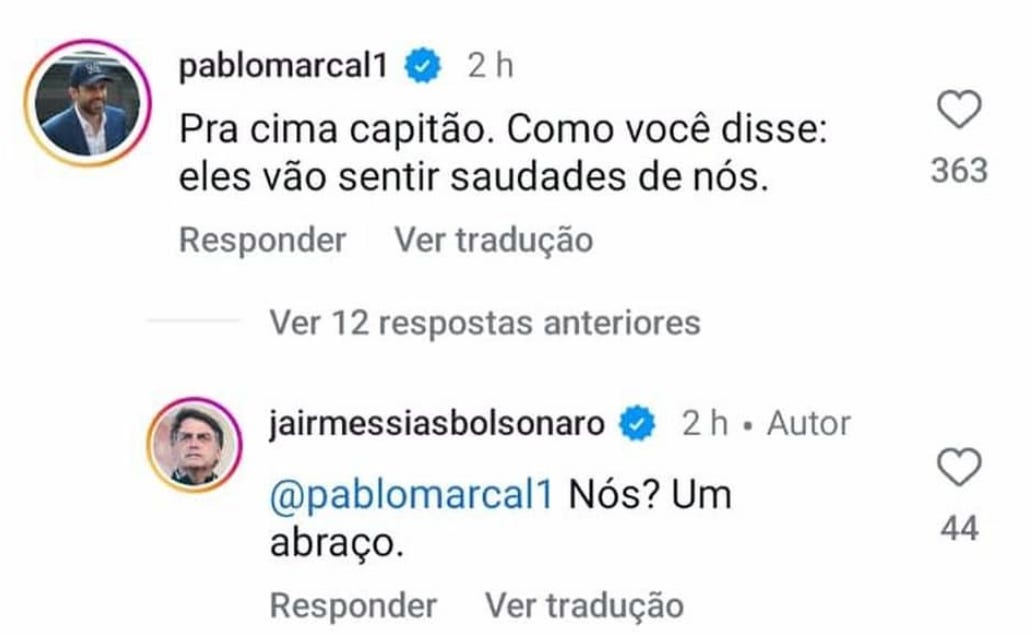Click the verified badge next to pablomarcal1
Viewport: 1032px width, 636px height.
[423, 66]
